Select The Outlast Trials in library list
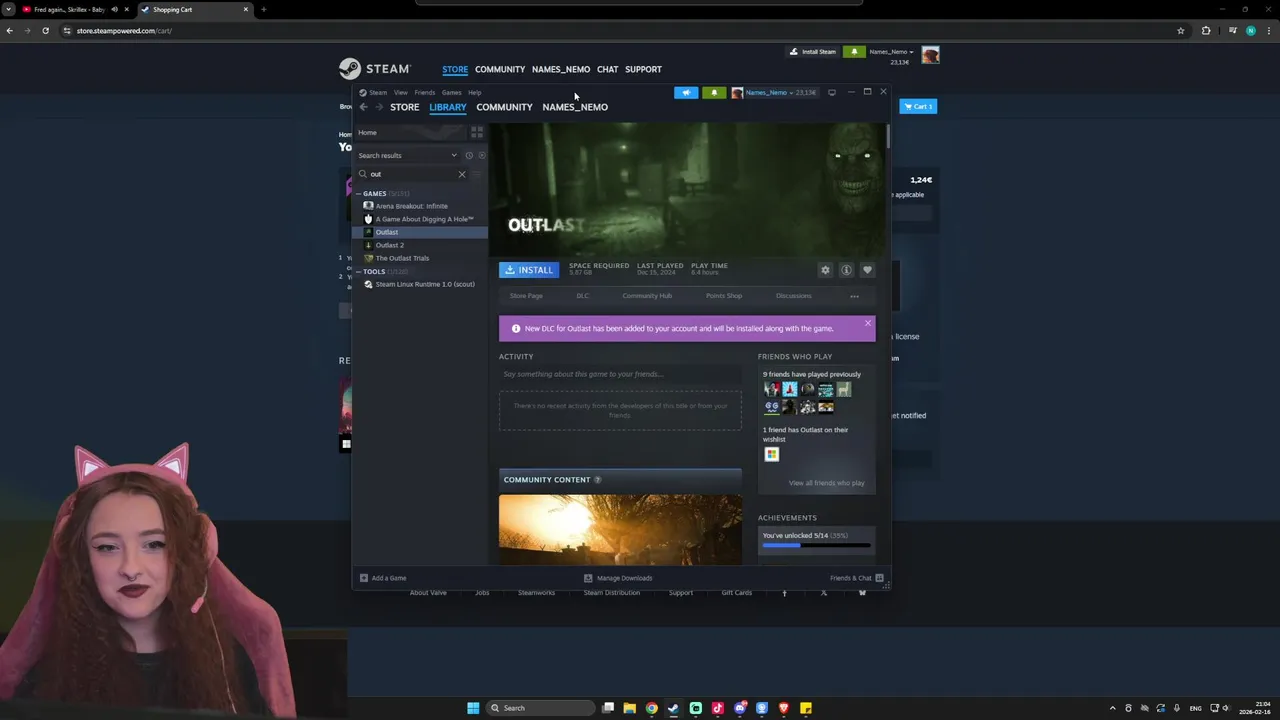Viewport: 1280px width, 720px height. pos(402,258)
